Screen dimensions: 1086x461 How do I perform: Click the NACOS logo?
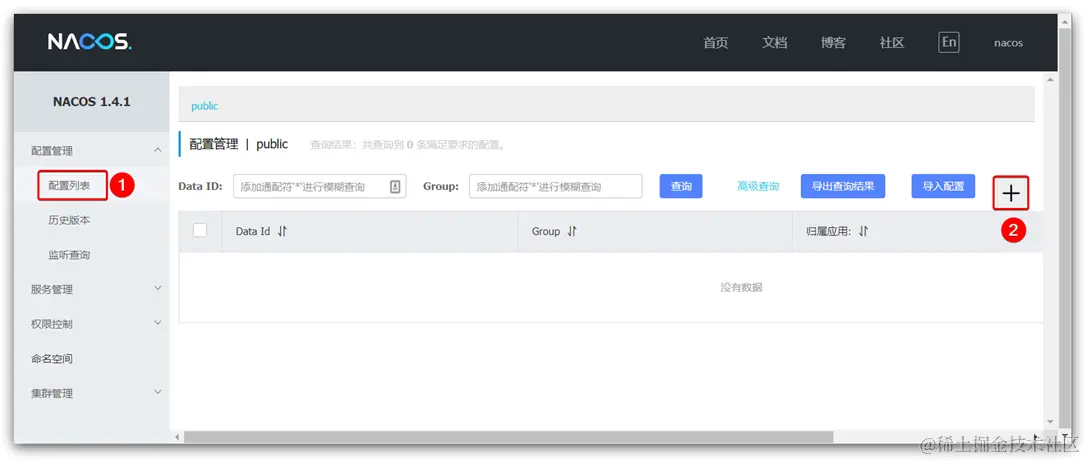click(89, 42)
